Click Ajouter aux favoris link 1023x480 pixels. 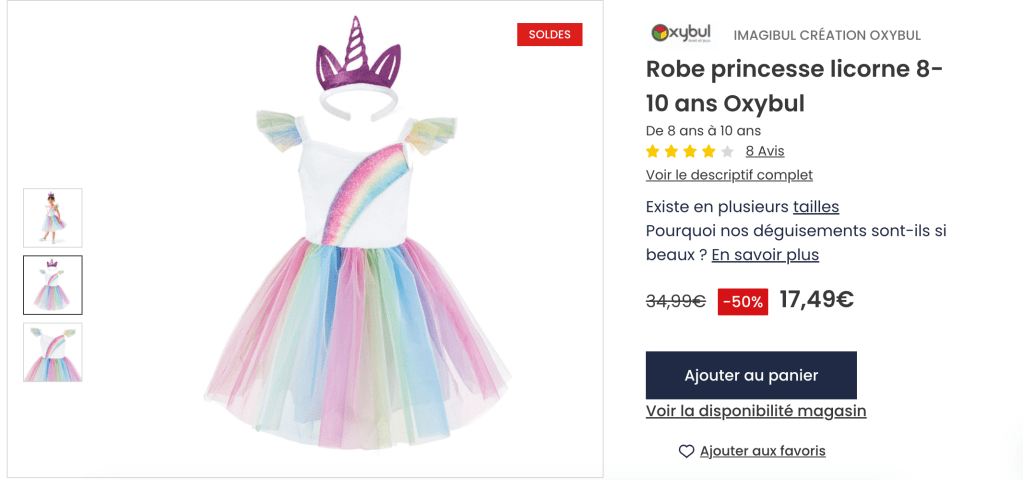click(763, 451)
